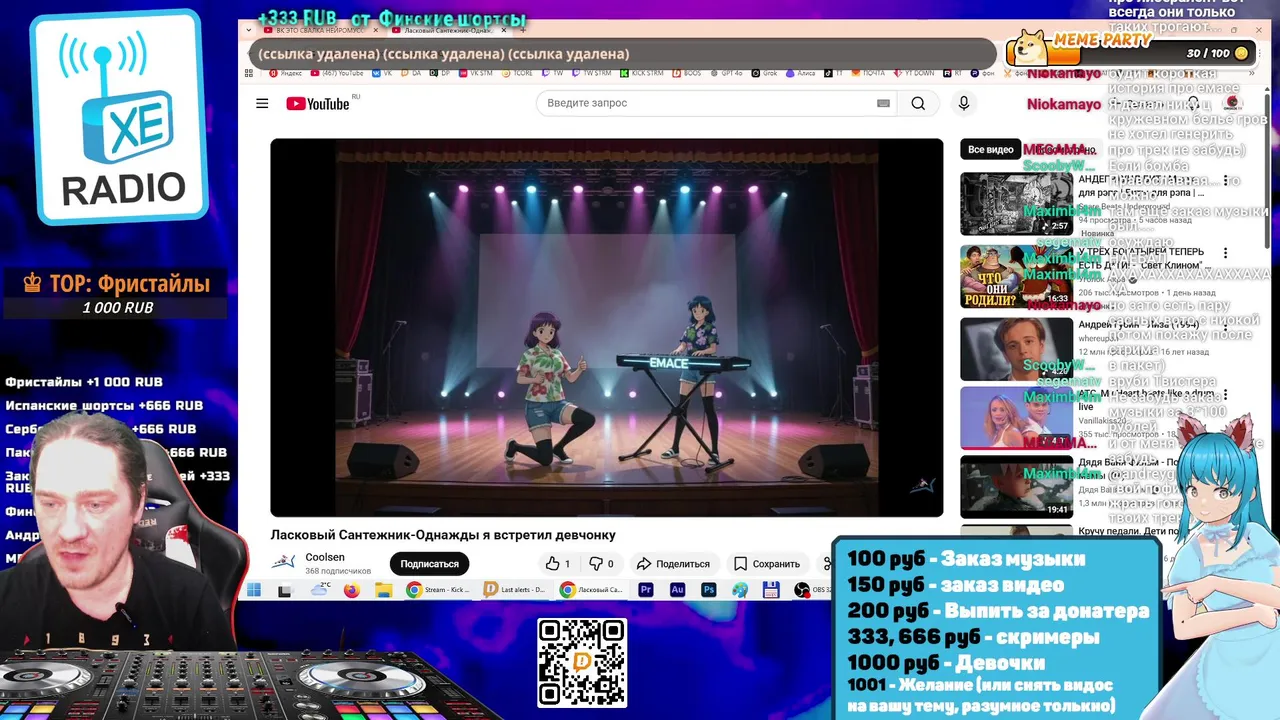This screenshot has width=1280, height=720.
Task: Click Сохранить to save the video
Action: (767, 564)
